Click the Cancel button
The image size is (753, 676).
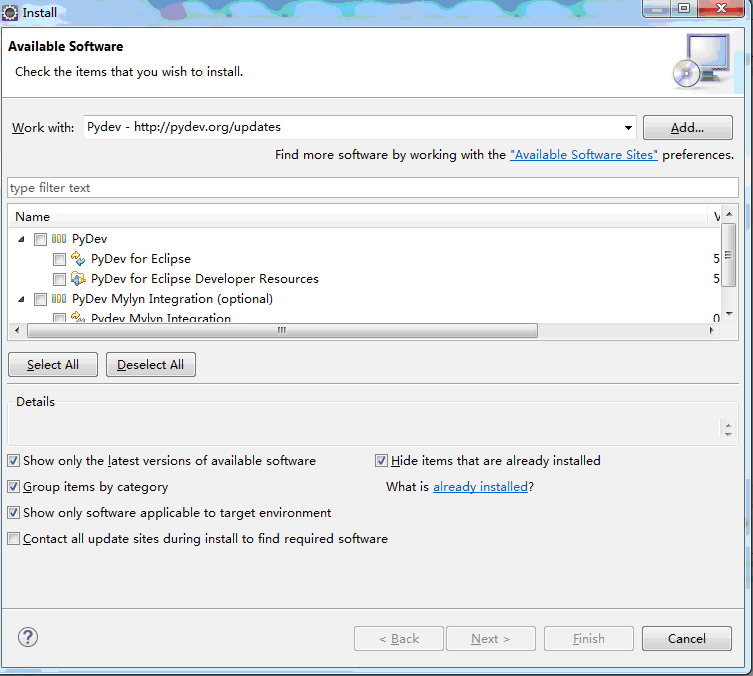point(687,639)
